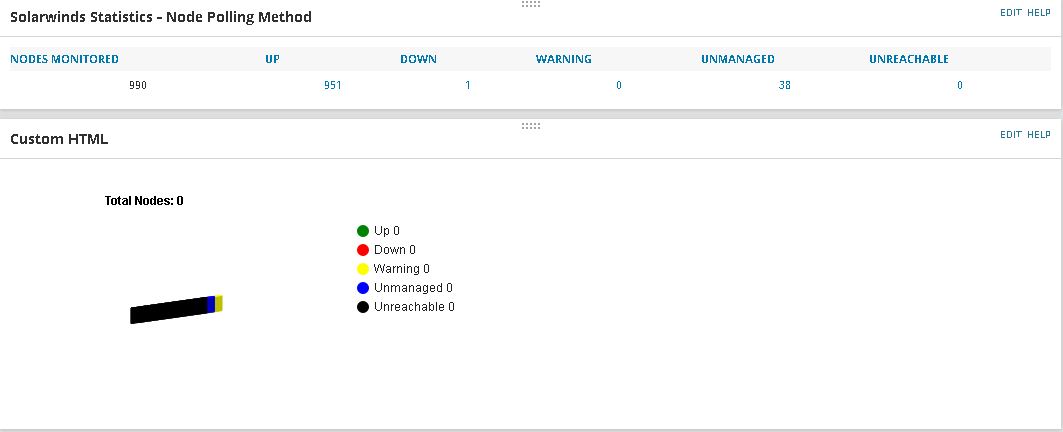Grab drag handle of Solarwinds Statistics widget
Viewport: 1063px width, 432px height.
[531, 4]
